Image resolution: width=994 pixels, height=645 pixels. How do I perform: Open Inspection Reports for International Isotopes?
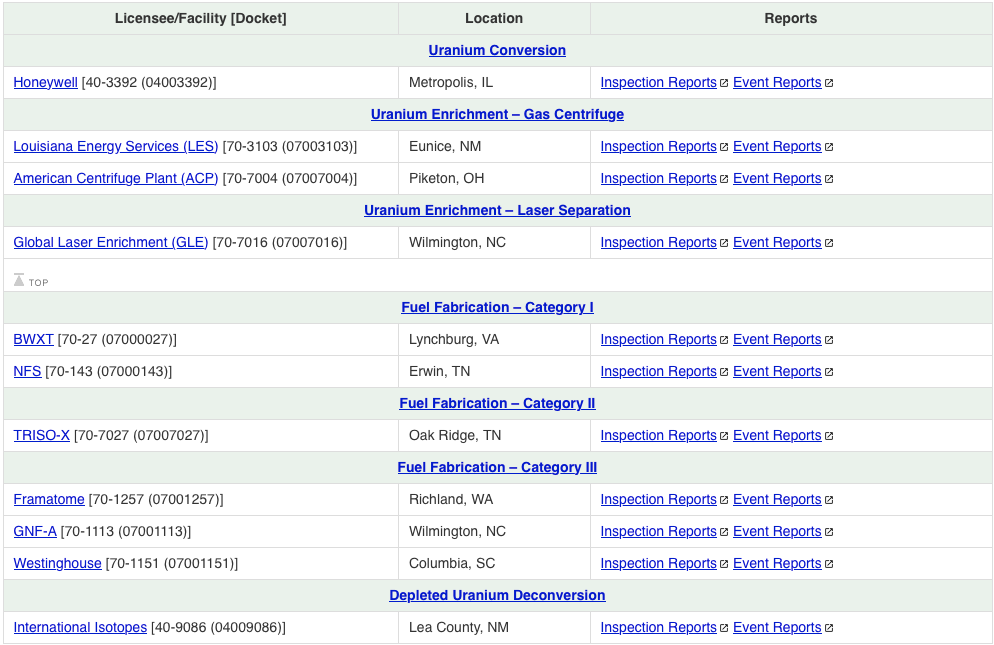[659, 627]
